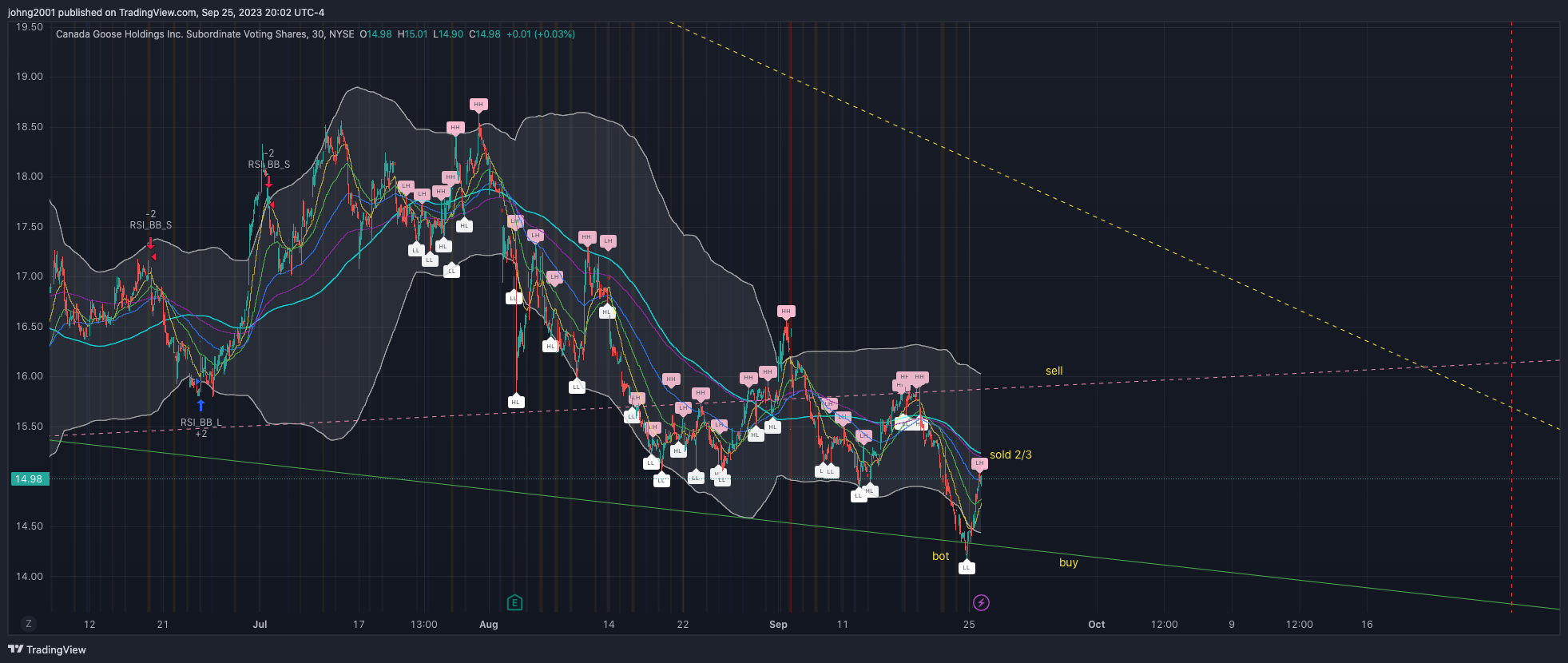The image size is (1568, 663).
Task: Click the red down arrow under July RSI_BB_S
Action: (x=268, y=182)
